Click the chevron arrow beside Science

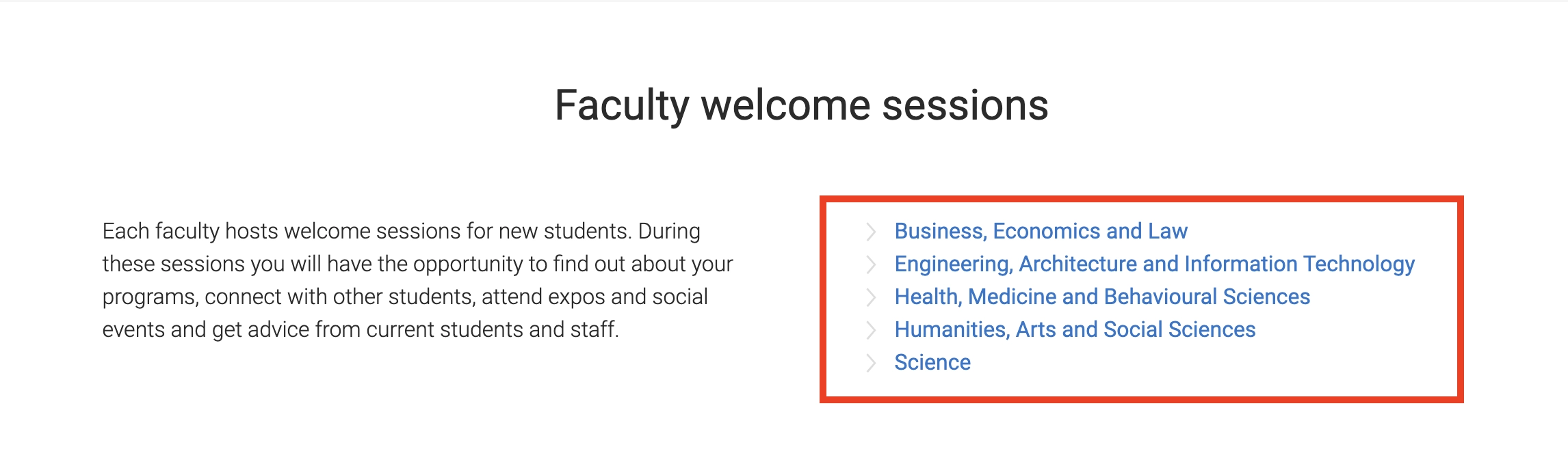coord(871,363)
